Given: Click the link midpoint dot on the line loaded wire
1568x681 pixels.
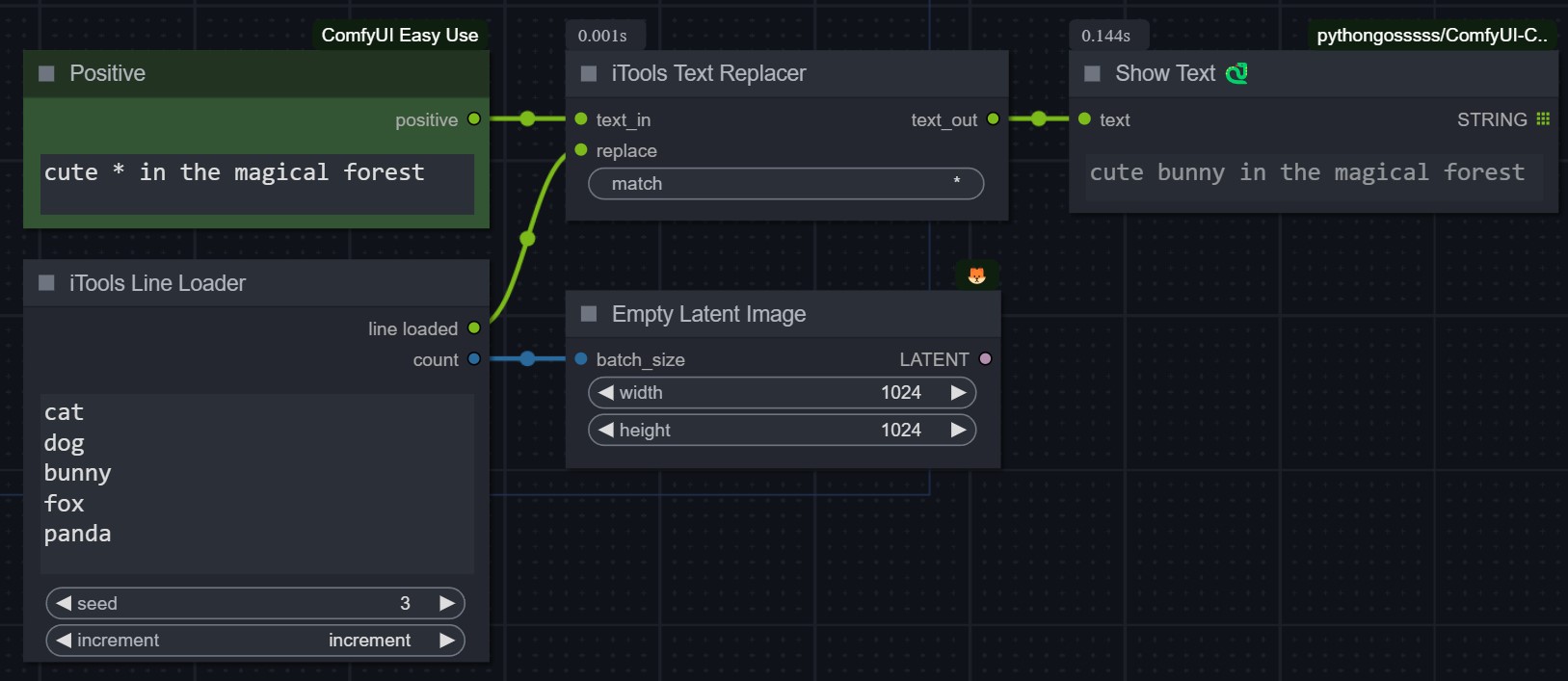Looking at the screenshot, I should tap(527, 238).
